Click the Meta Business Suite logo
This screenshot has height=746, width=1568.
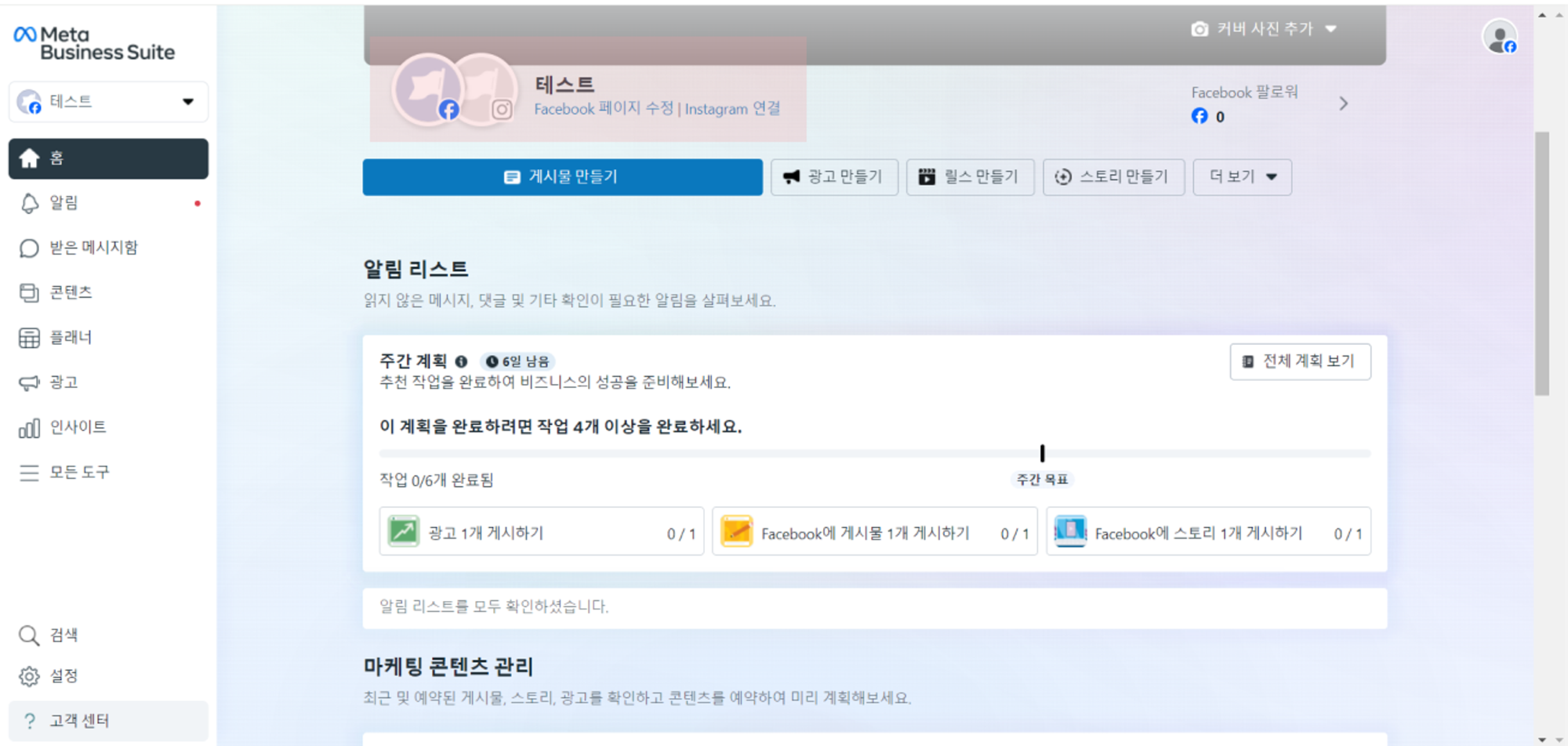pyautogui.click(x=94, y=43)
